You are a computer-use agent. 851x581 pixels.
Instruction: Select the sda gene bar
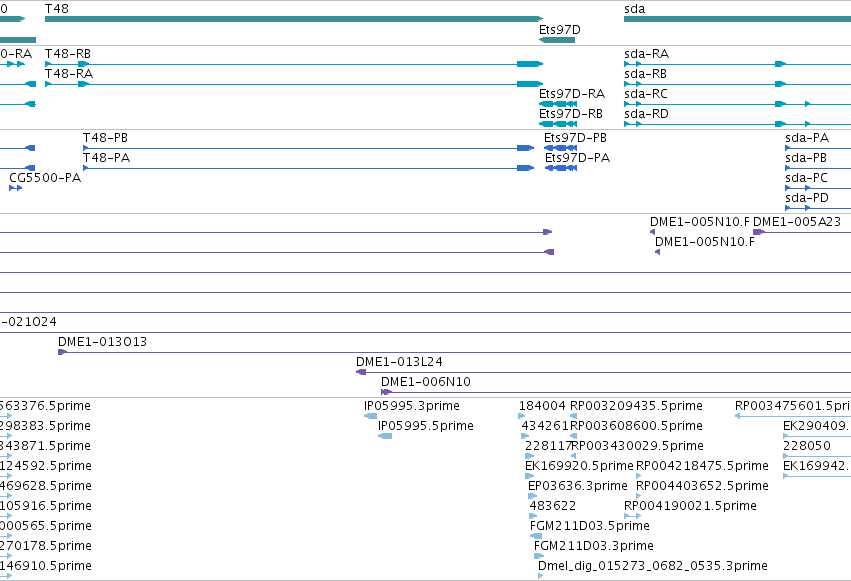pos(738,19)
